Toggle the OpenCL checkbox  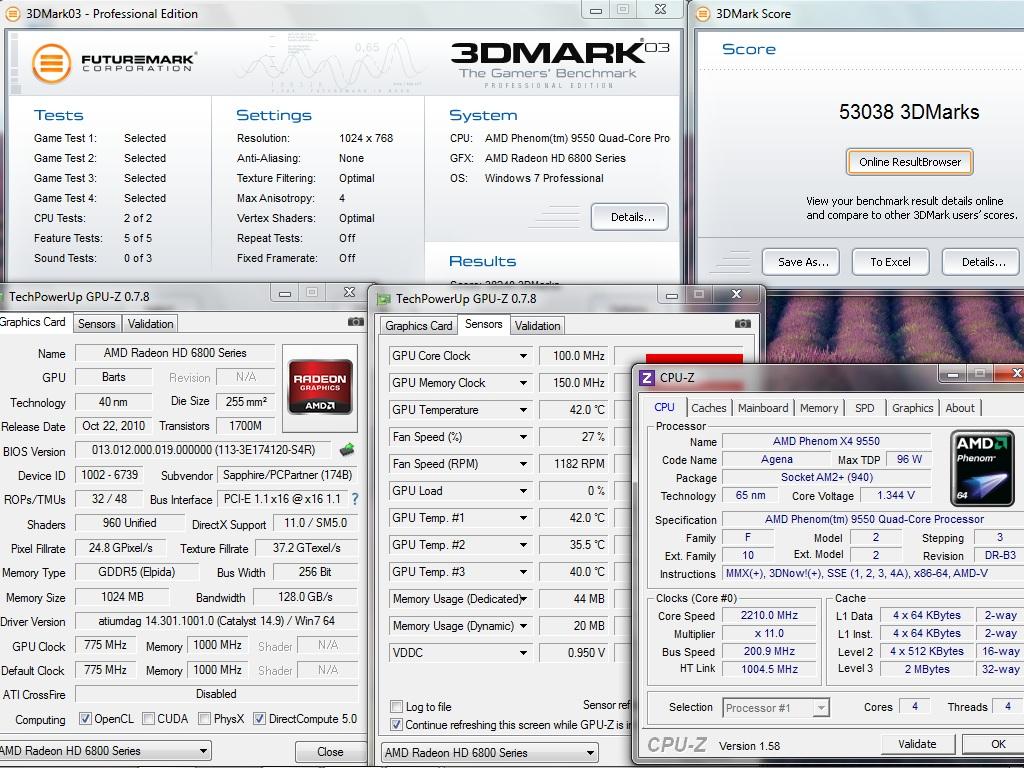85,718
